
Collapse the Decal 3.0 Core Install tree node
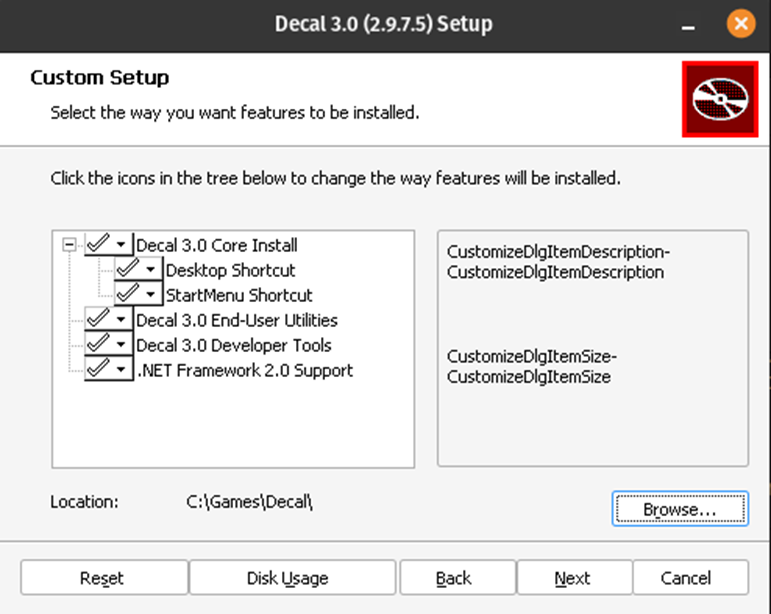(x=68, y=245)
